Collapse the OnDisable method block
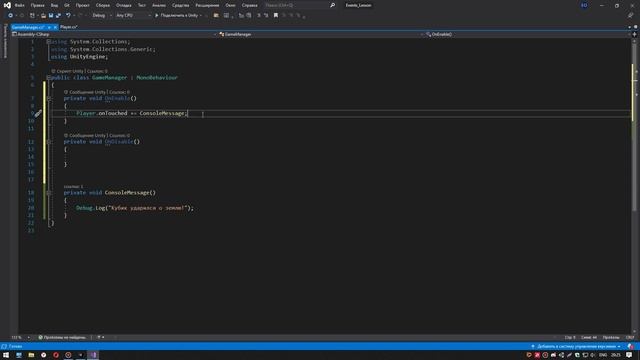Image resolution: width=640 pixels, height=360 pixels. 49,142
